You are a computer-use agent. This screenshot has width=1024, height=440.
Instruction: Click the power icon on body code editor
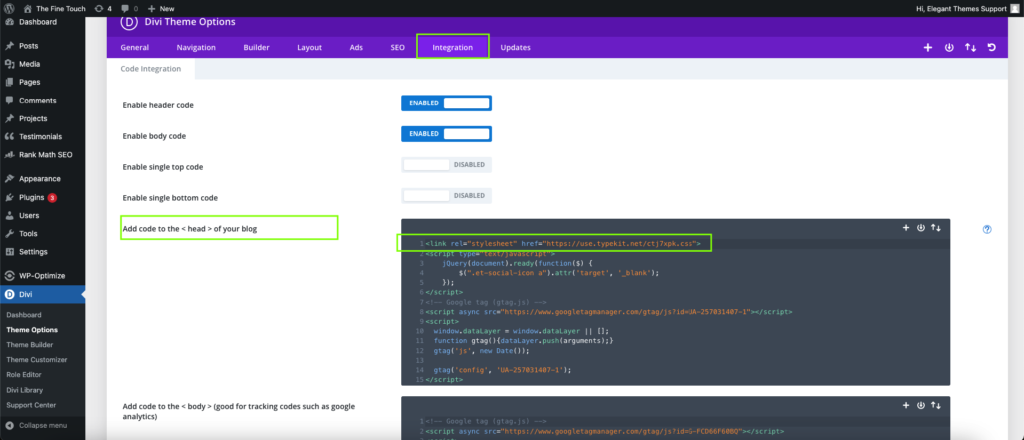921,405
